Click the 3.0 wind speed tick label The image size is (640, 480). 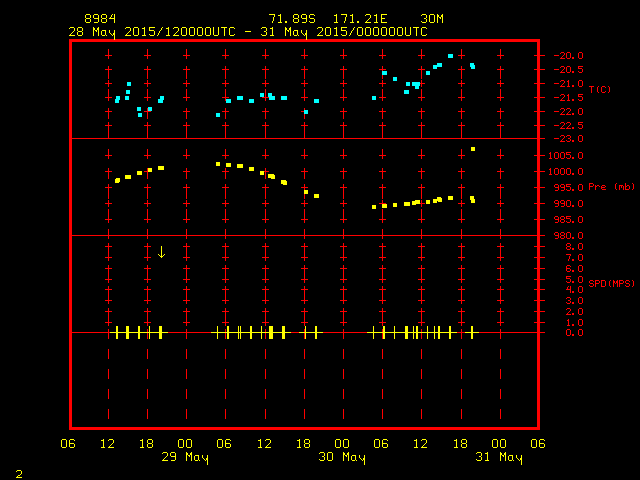[x=574, y=301]
